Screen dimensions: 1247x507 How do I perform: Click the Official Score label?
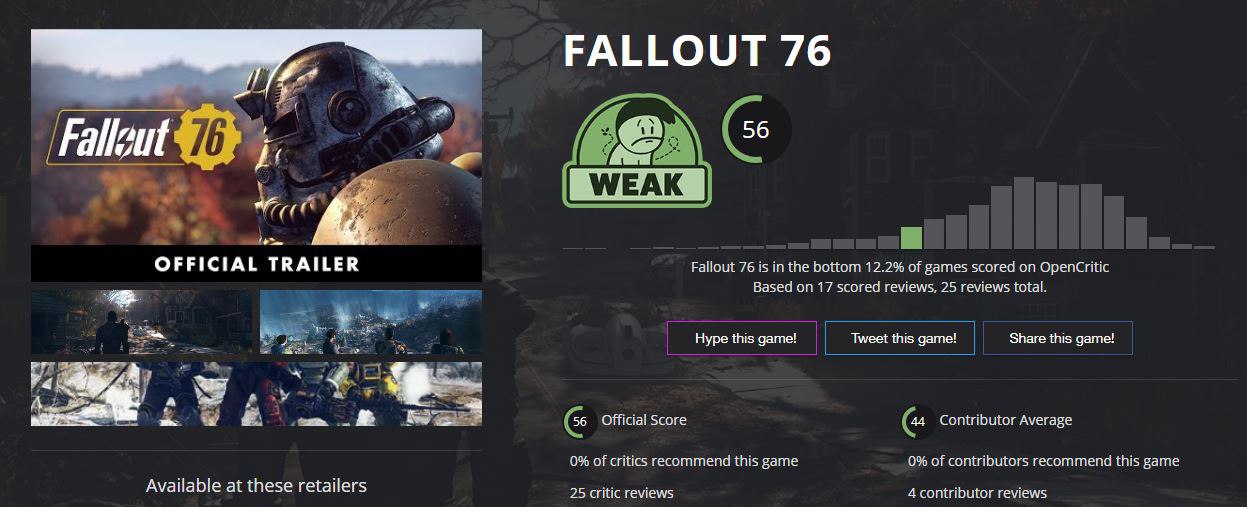click(x=644, y=420)
